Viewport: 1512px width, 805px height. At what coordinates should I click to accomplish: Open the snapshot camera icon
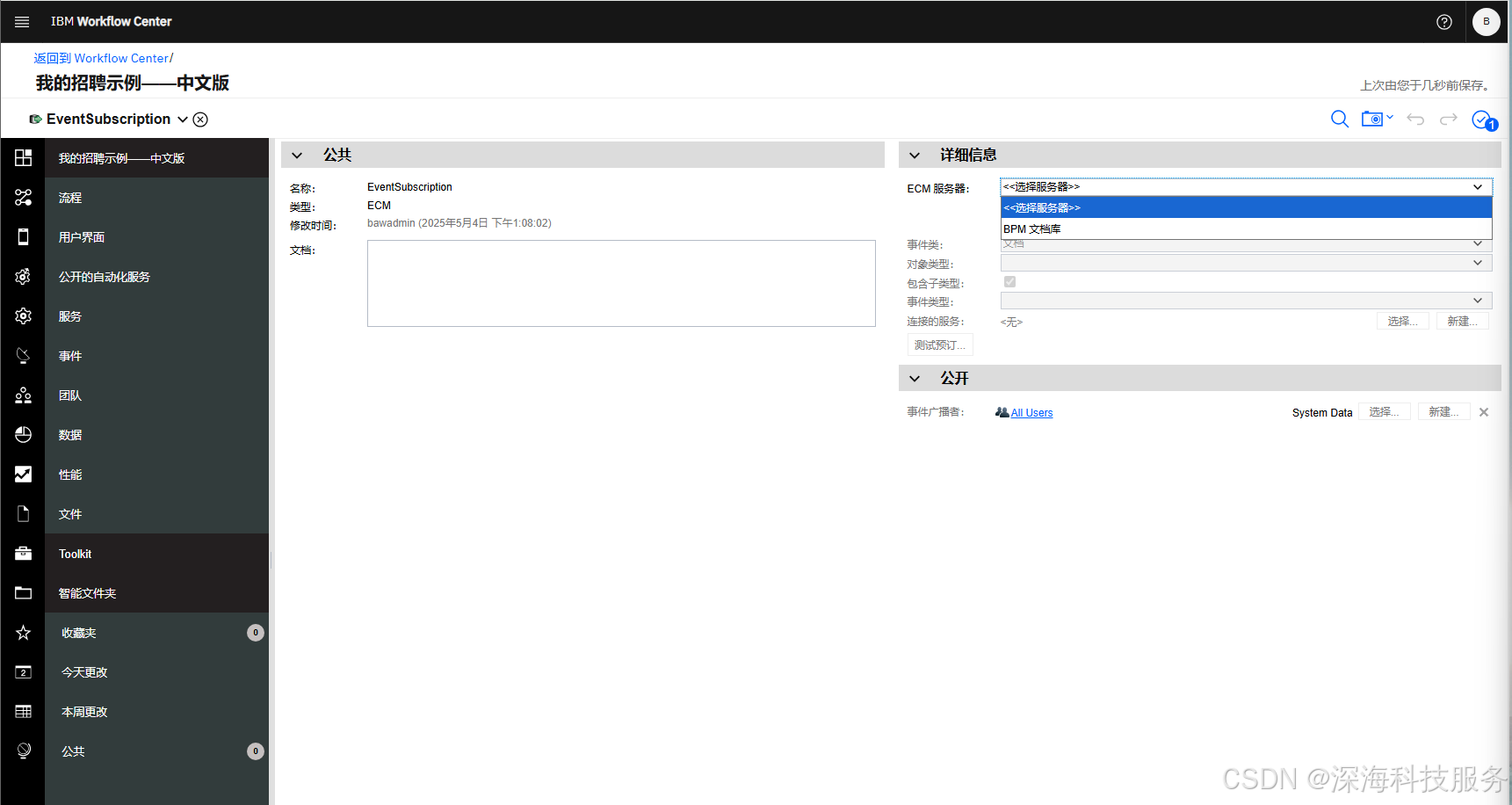pyautogui.click(x=1371, y=119)
